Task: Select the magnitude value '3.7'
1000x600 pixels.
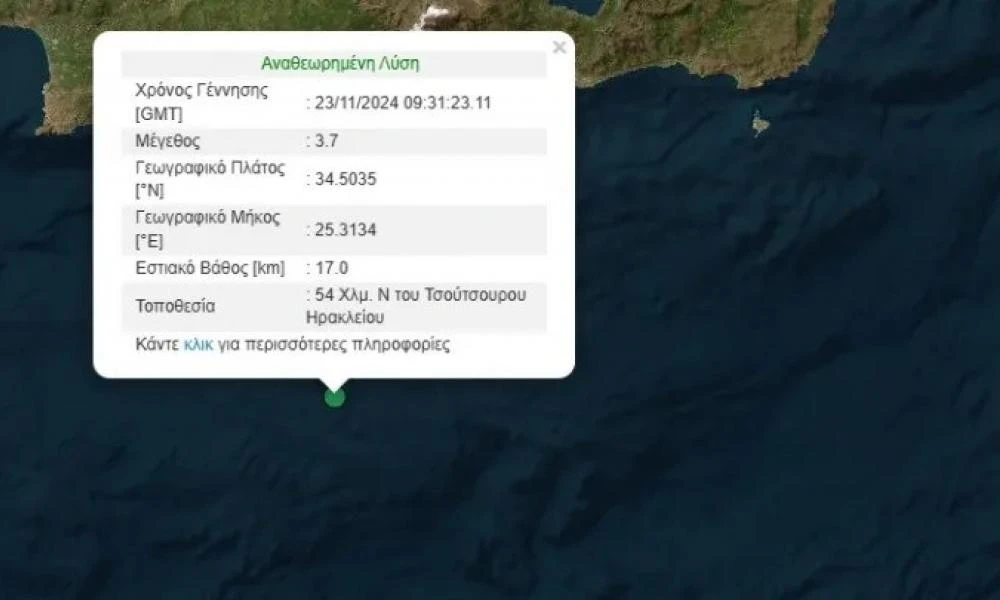Action: [327, 141]
